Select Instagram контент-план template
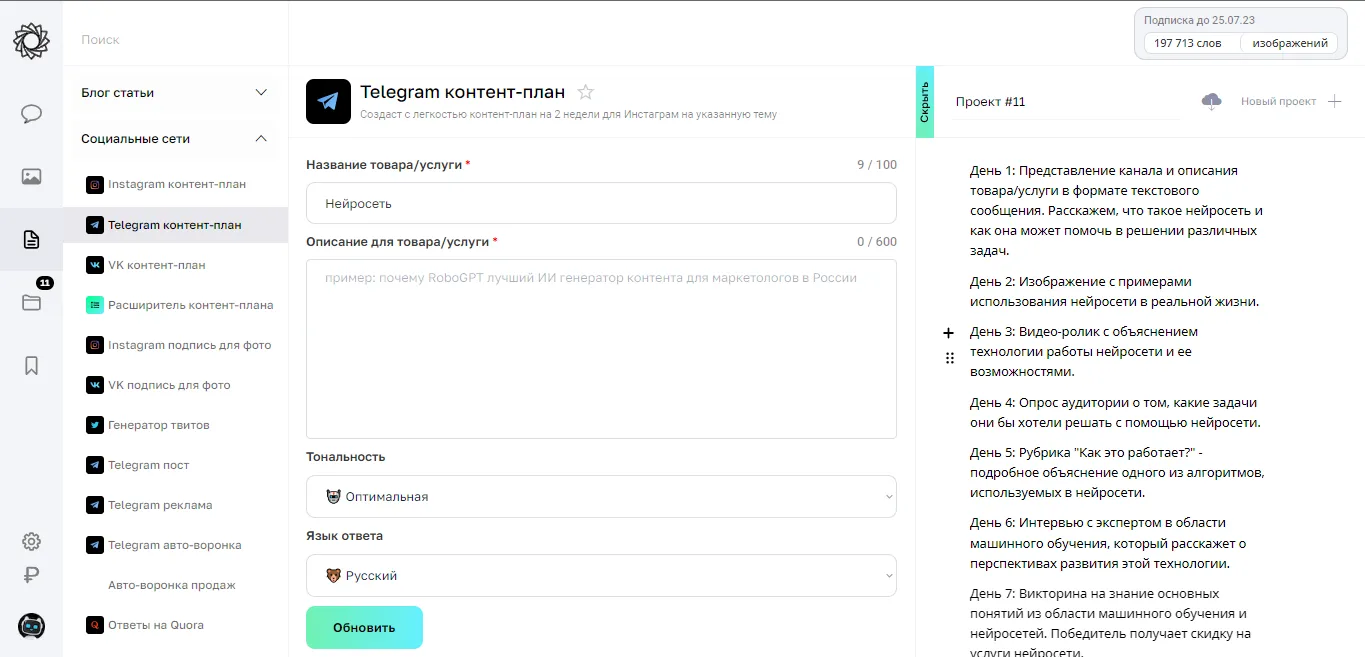This screenshot has height=657, width=1365. click(x=175, y=185)
